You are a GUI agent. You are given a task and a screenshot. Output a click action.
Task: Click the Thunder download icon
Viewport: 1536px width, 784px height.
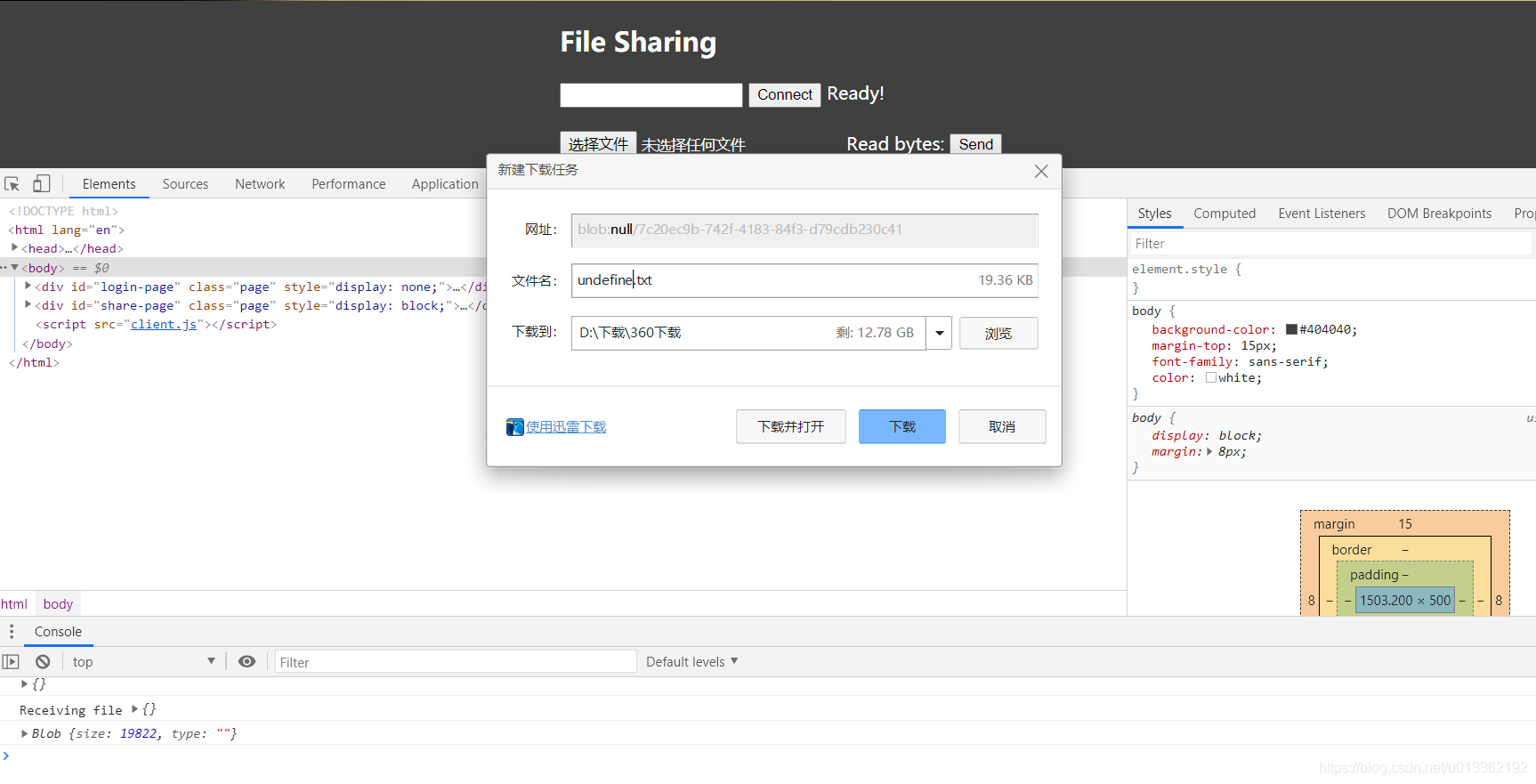514,427
